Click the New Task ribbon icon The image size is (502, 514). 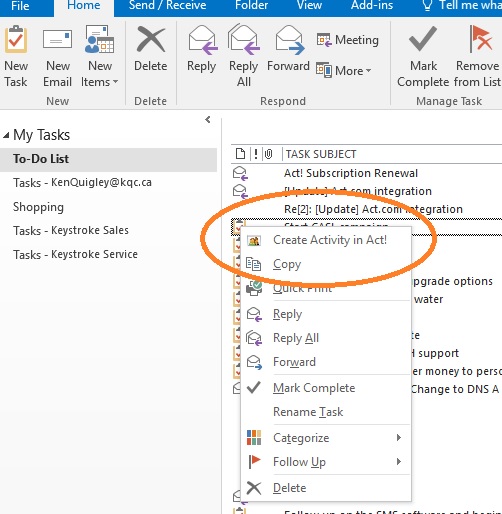16,57
